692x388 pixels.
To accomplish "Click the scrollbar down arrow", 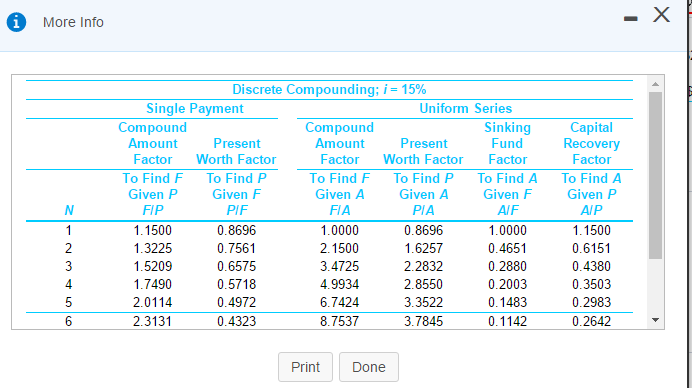I will tap(655, 320).
